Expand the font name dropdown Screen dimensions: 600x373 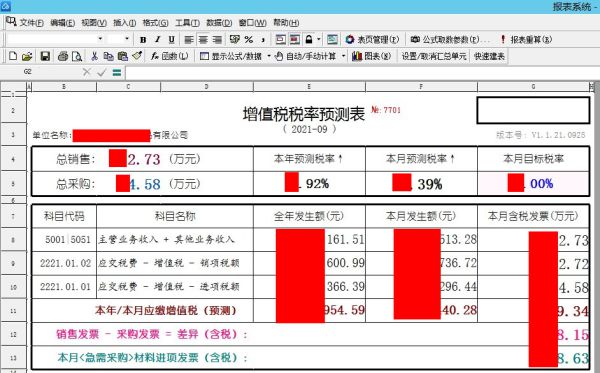100,39
